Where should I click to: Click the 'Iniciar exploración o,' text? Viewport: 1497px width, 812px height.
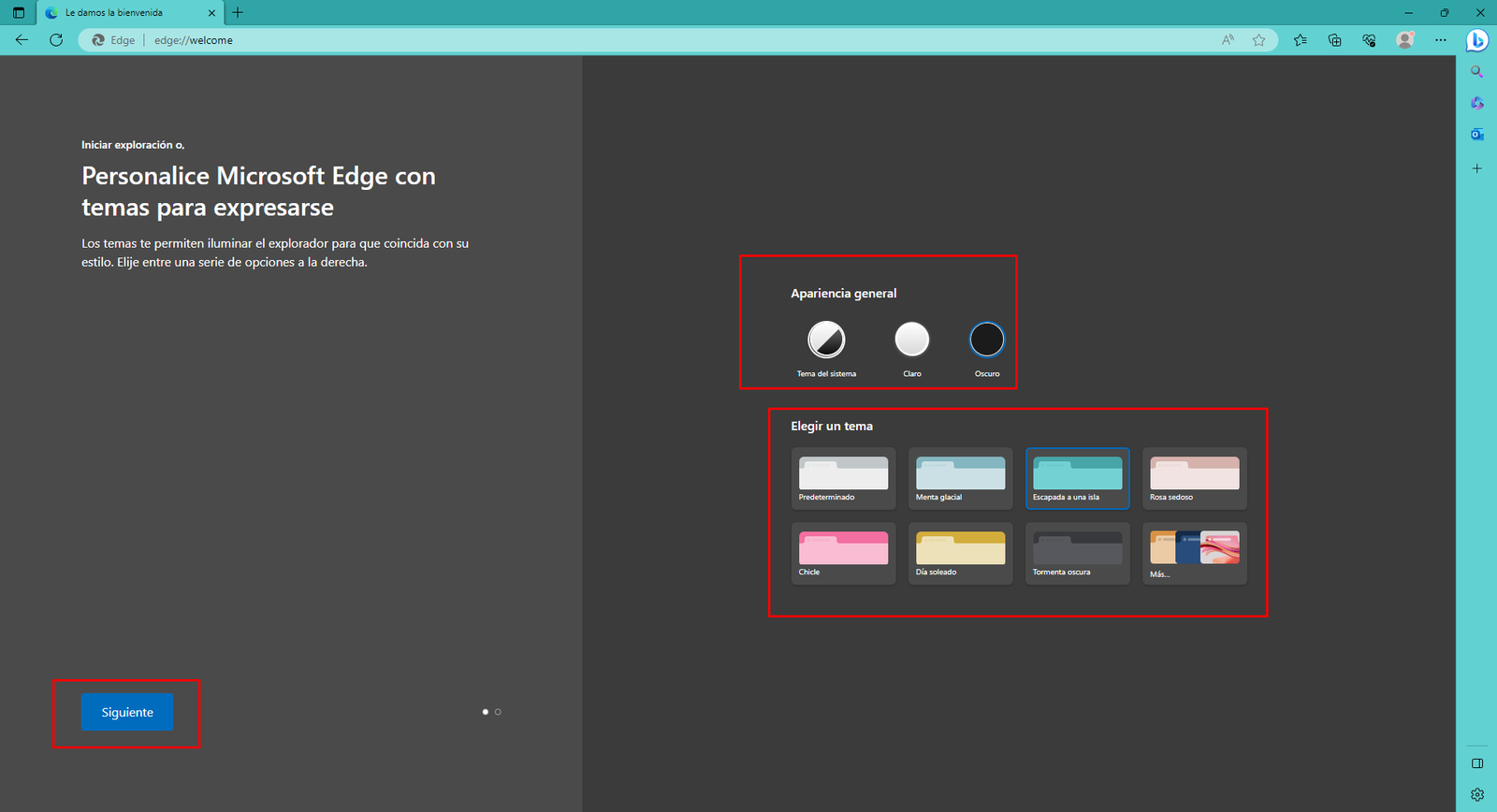[133, 145]
